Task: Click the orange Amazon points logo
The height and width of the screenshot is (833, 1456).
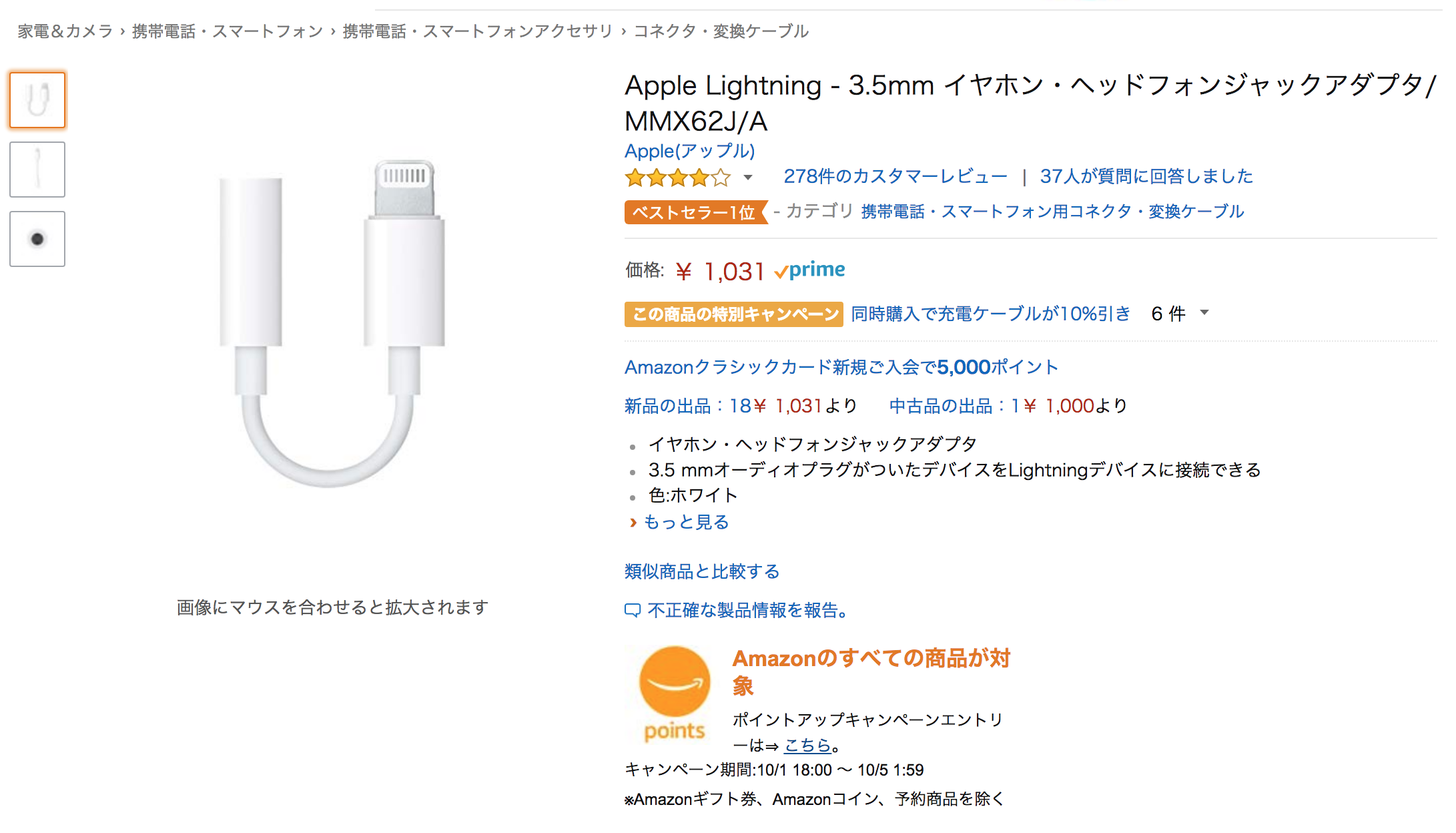Action: [674, 693]
